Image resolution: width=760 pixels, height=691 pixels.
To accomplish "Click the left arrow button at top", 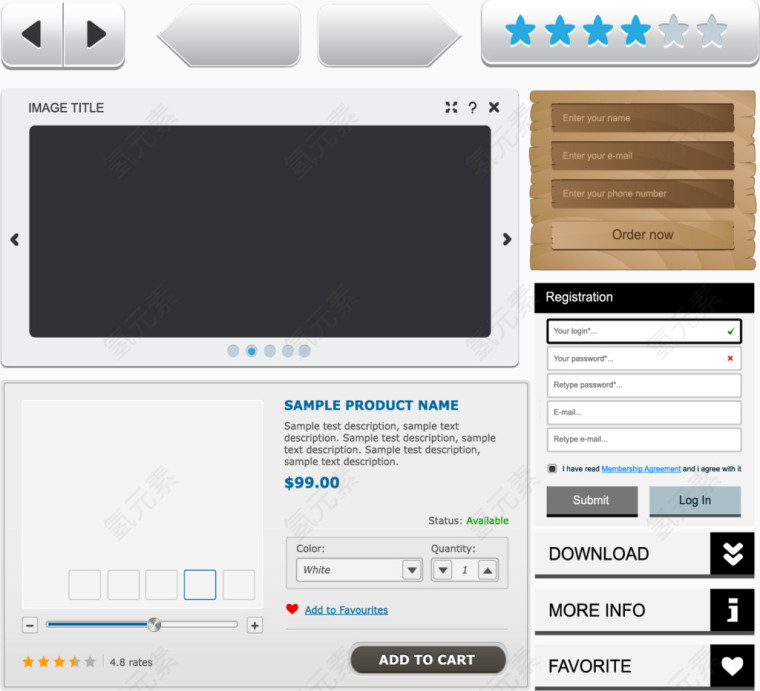I will coord(32,34).
